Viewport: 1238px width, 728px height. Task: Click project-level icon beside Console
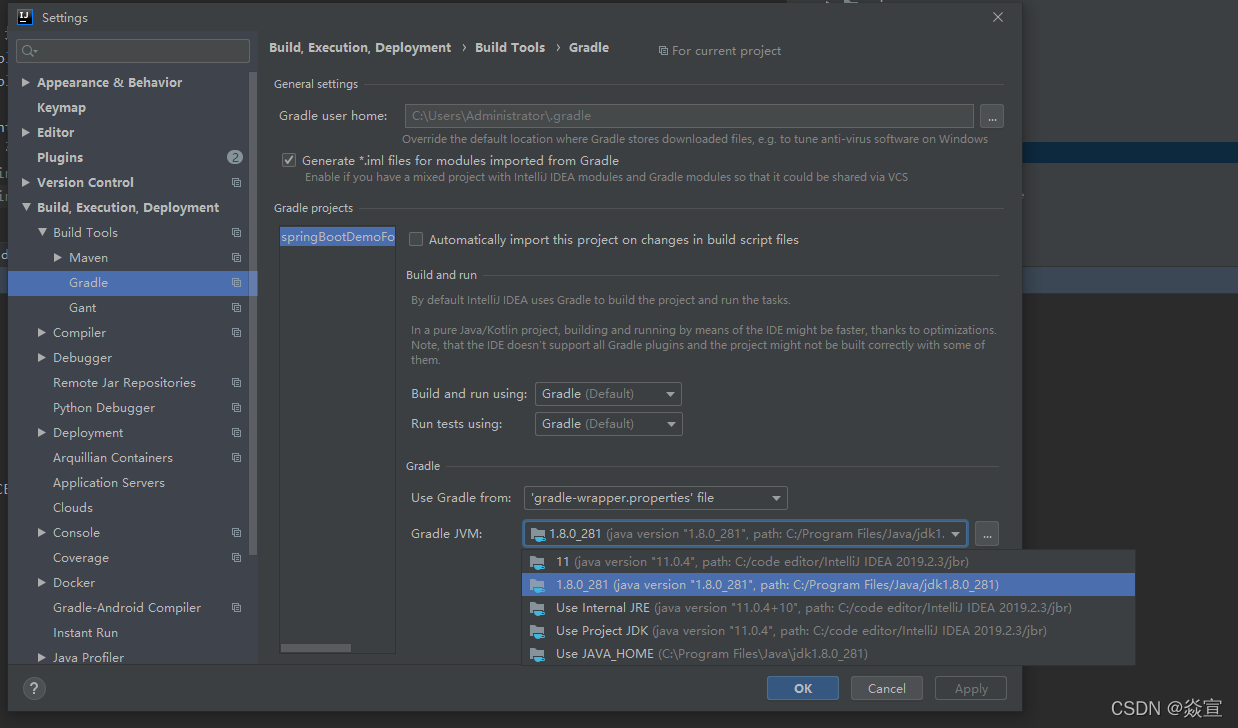pos(237,533)
